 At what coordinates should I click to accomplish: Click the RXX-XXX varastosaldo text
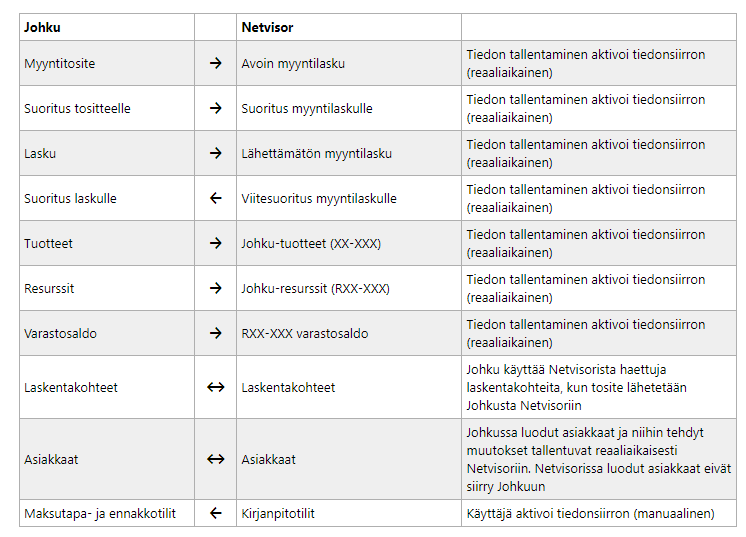[304, 333]
